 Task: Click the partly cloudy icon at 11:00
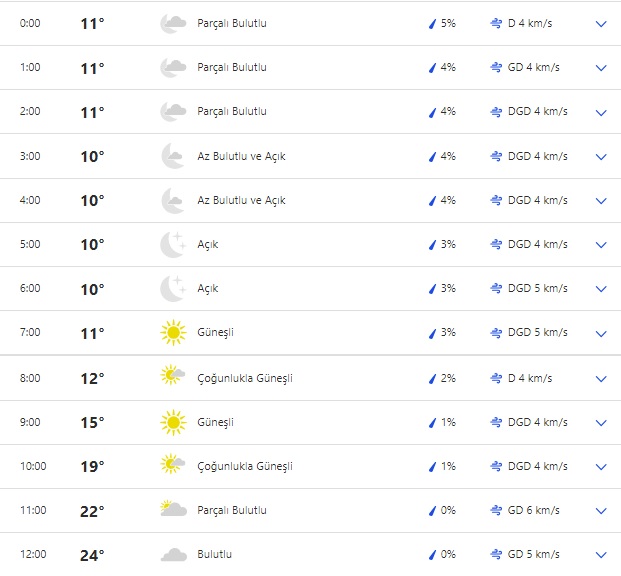click(x=173, y=510)
